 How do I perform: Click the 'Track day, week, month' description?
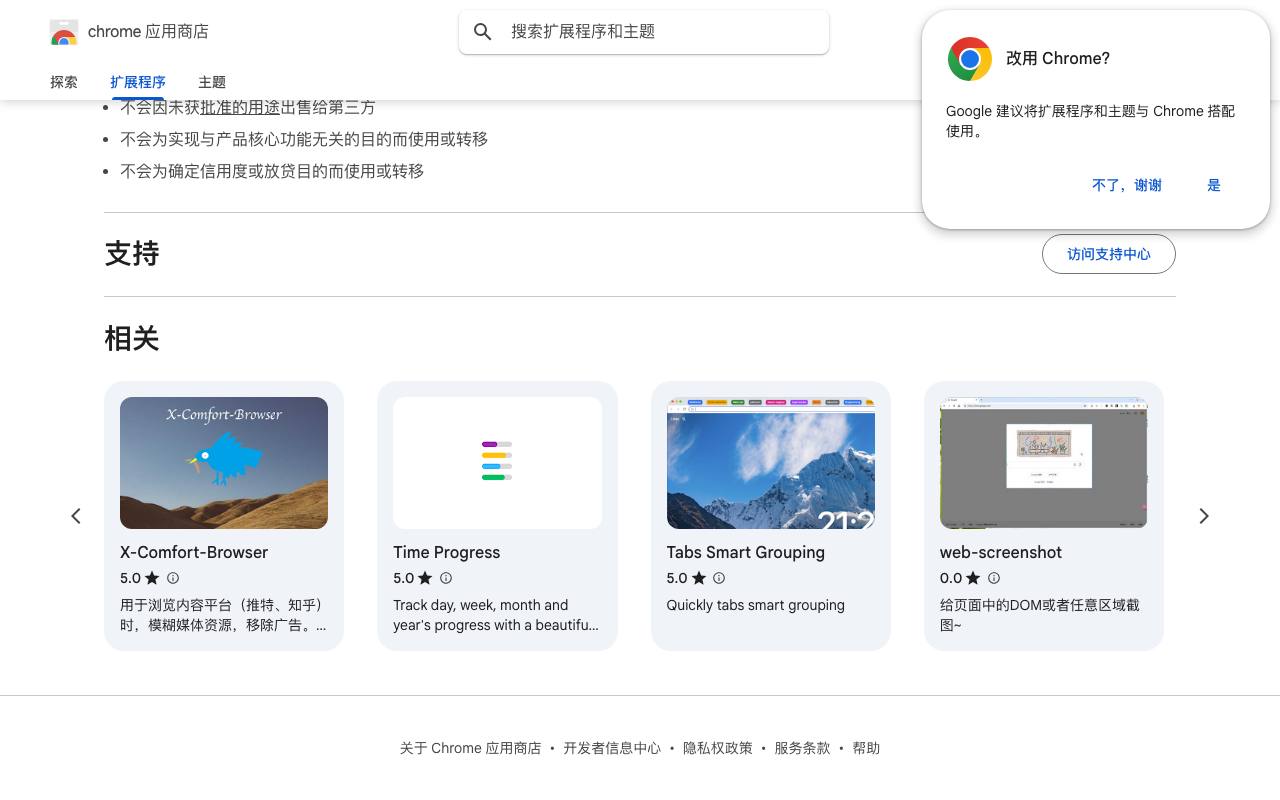pyautogui.click(x=496, y=615)
